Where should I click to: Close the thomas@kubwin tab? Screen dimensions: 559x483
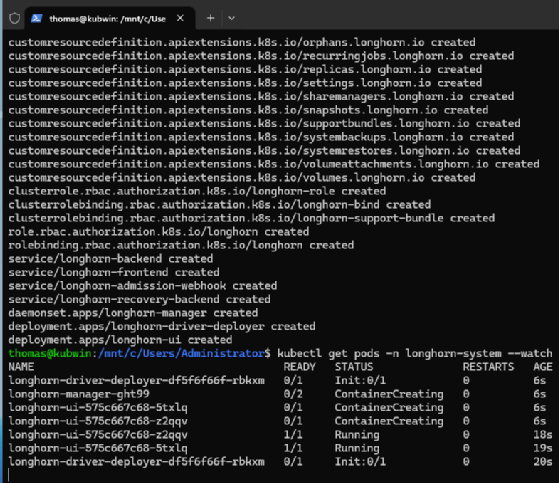coord(180,18)
